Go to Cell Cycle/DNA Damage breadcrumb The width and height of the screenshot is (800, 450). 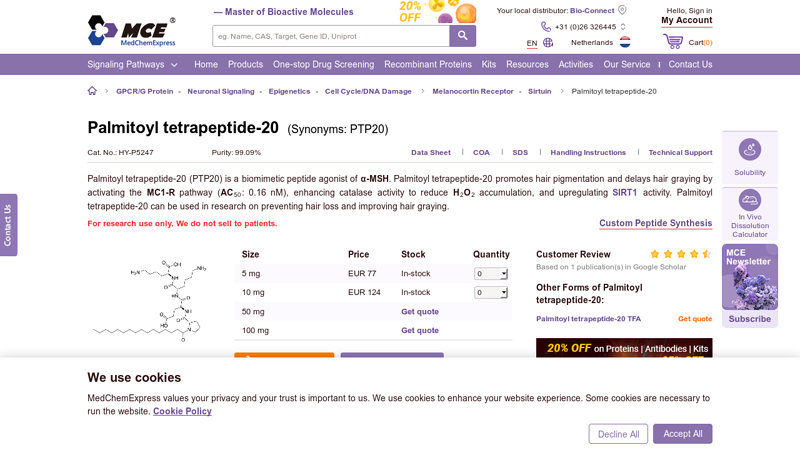point(368,91)
